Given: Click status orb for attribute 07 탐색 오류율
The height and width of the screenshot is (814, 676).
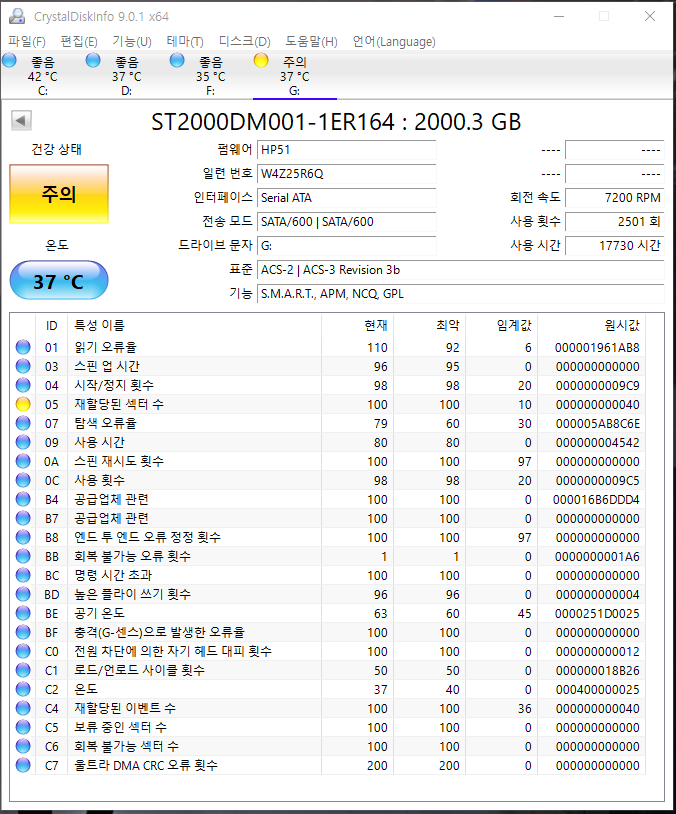Looking at the screenshot, I should coord(23,424).
